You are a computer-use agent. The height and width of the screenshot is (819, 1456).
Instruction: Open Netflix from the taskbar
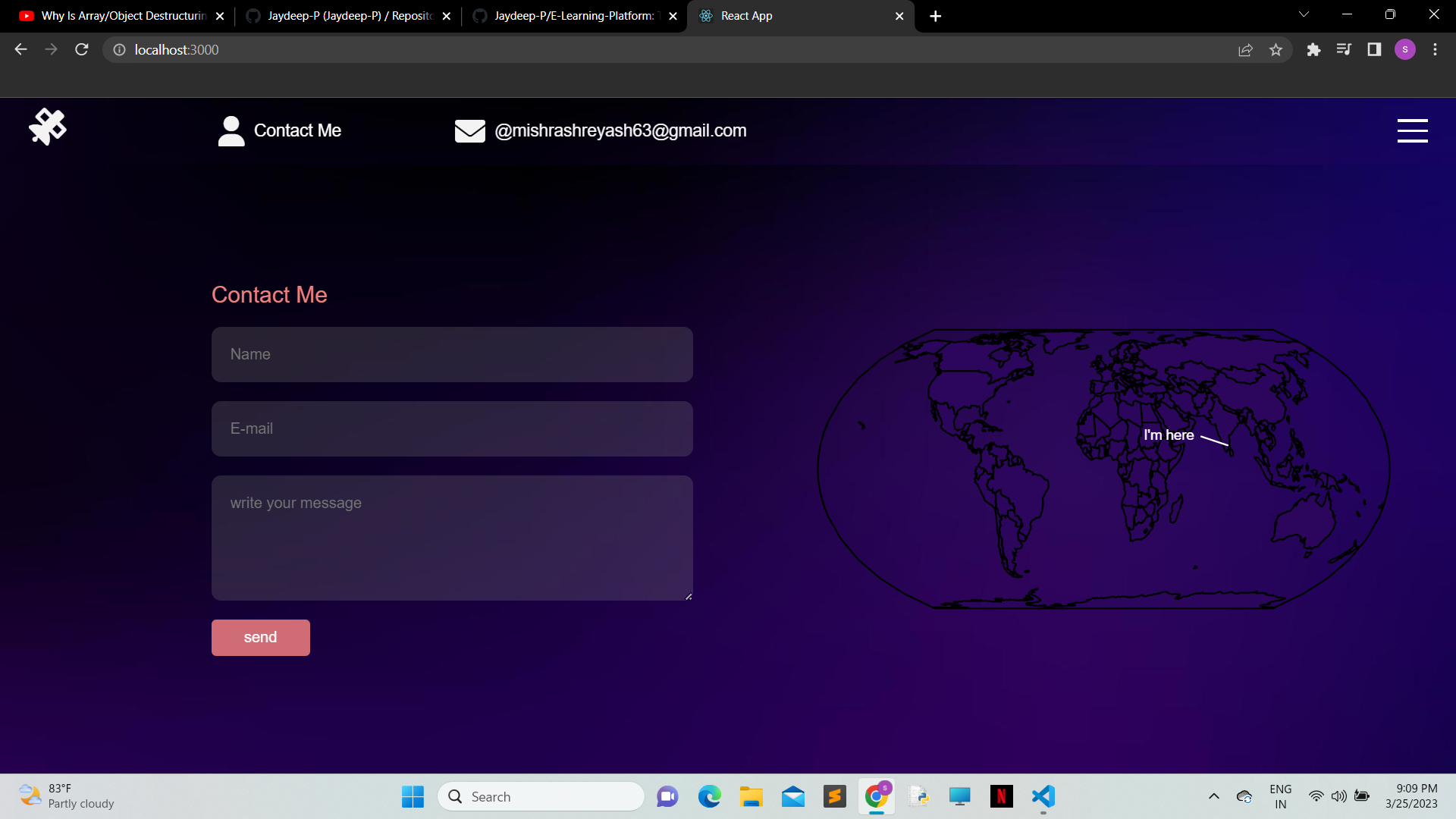click(1001, 796)
